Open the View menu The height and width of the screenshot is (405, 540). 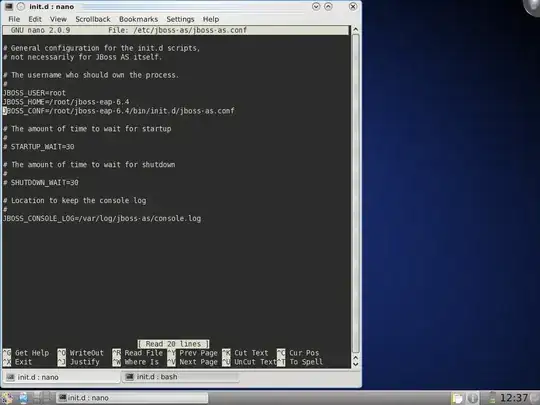pos(58,19)
